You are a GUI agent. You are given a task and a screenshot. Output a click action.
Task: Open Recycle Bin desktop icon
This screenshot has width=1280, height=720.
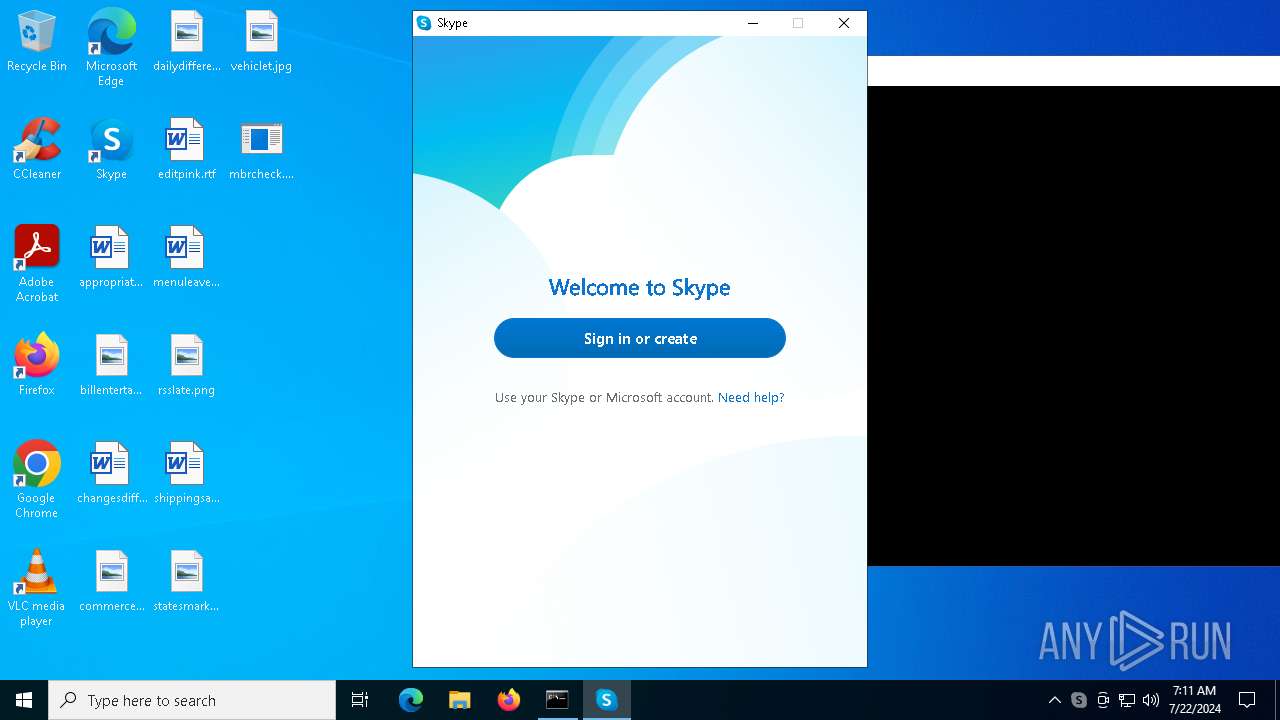(x=37, y=42)
